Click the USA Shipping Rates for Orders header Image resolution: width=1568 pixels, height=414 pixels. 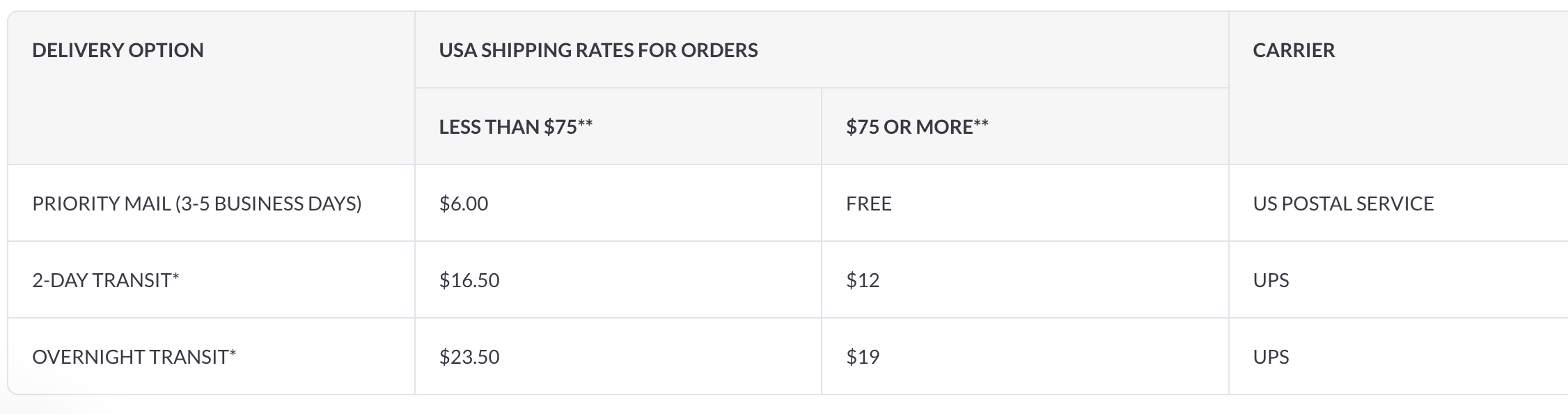point(598,50)
